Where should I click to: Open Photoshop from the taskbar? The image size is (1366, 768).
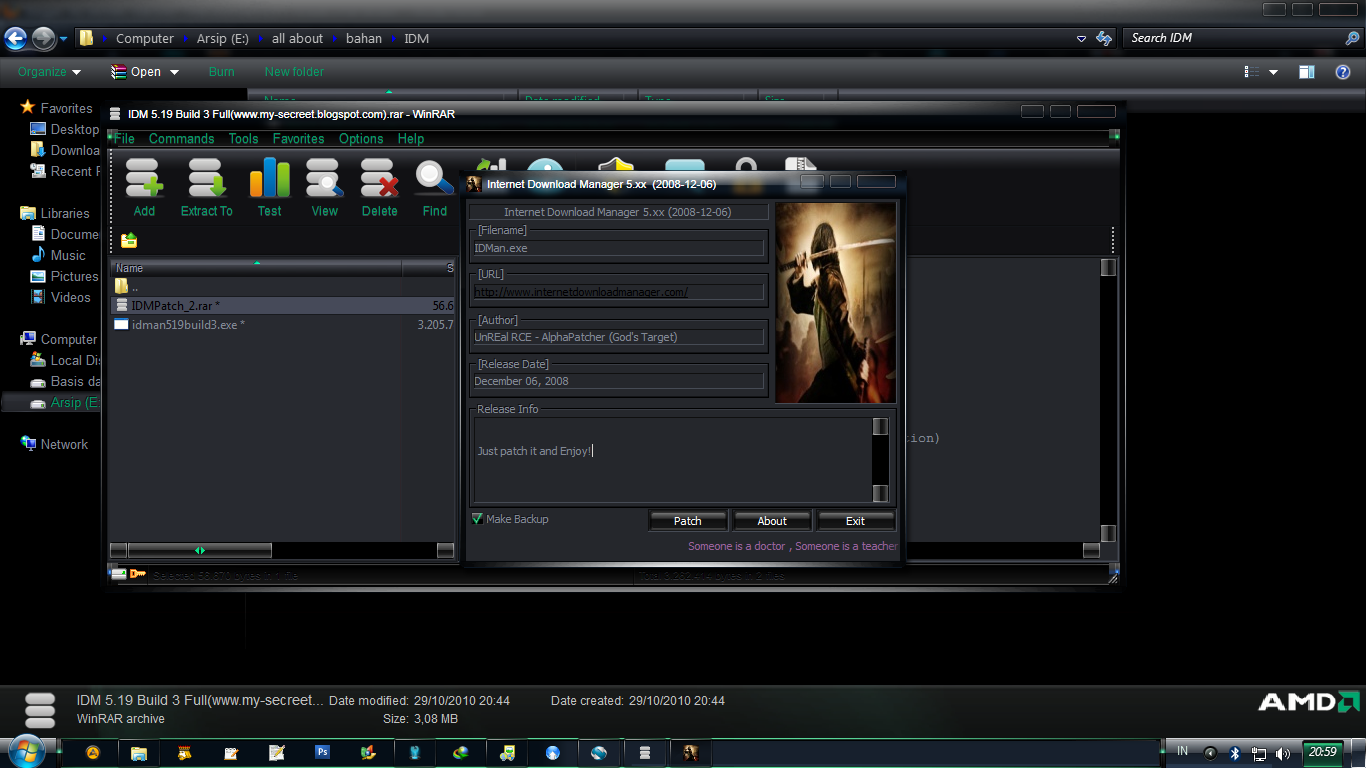[x=322, y=752]
